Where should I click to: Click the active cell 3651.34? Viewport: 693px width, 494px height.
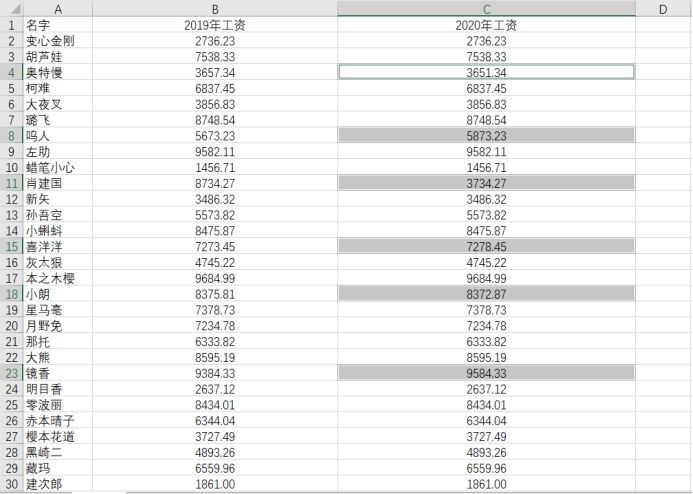coord(486,72)
